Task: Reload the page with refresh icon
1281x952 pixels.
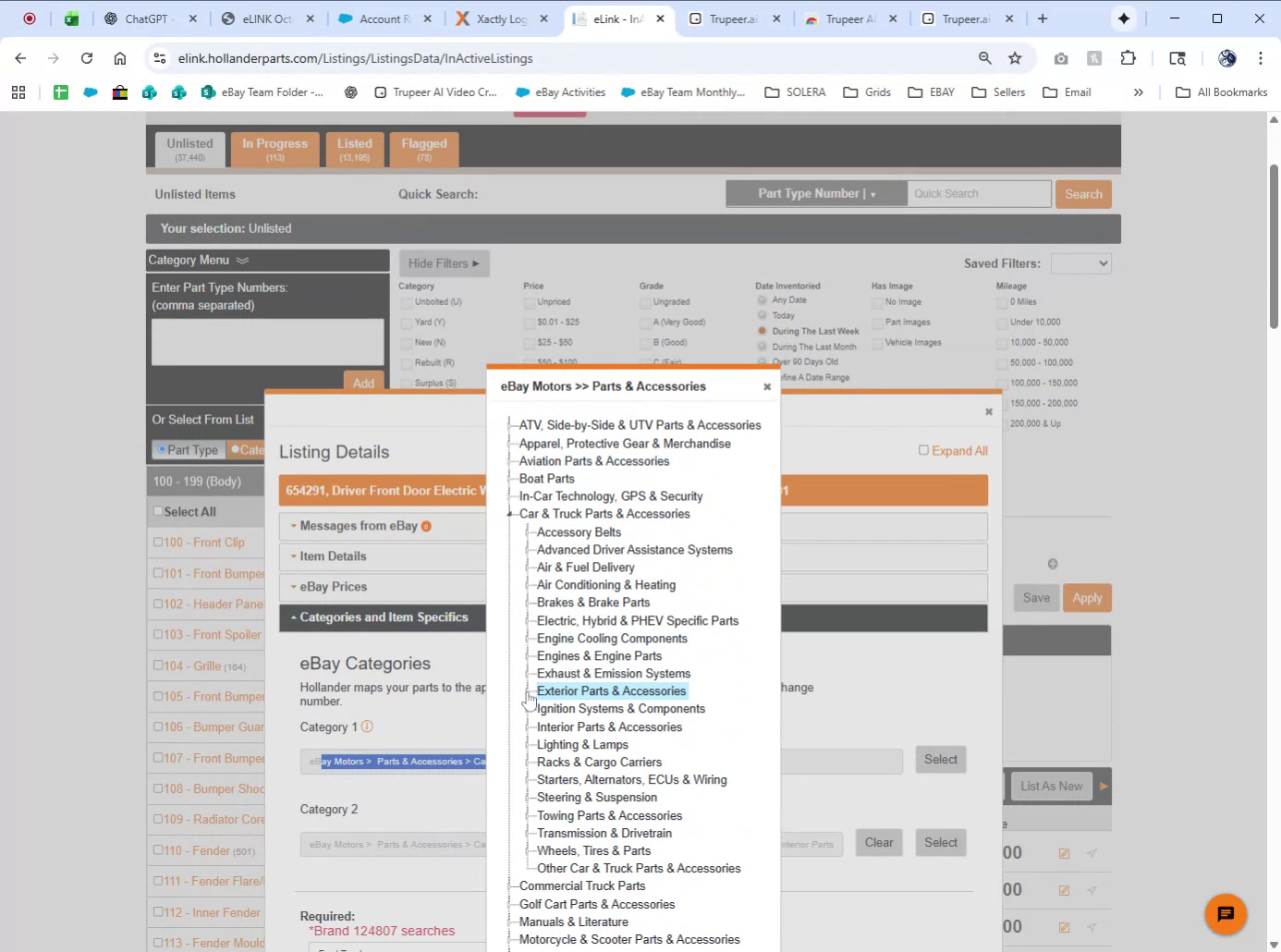Action: coord(87,58)
